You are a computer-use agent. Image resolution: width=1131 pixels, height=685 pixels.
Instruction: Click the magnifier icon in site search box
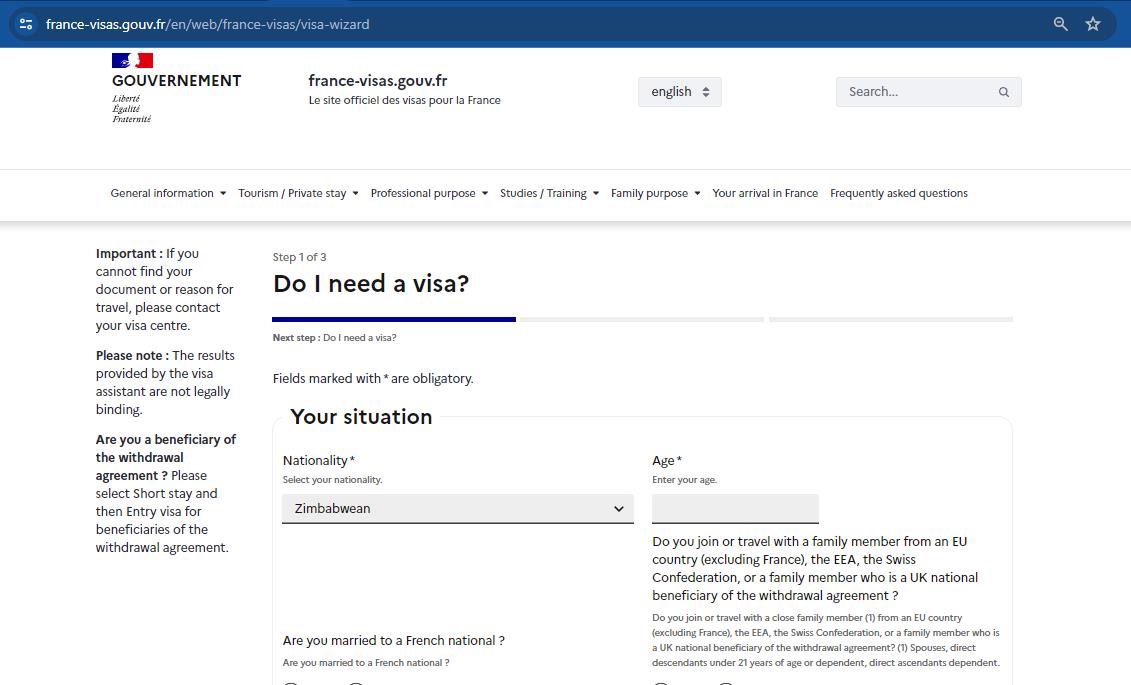tap(1004, 92)
